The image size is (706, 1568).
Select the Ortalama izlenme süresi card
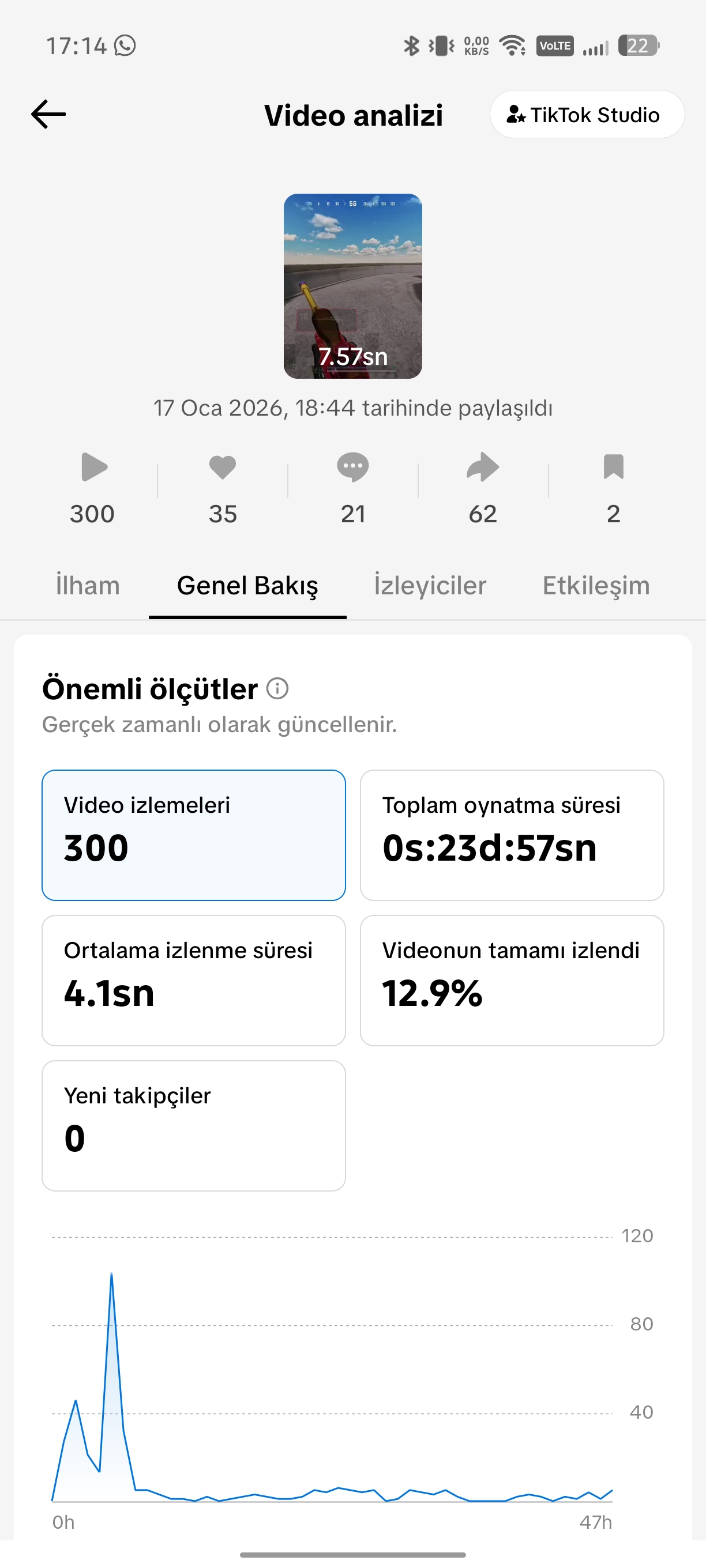pos(194,981)
